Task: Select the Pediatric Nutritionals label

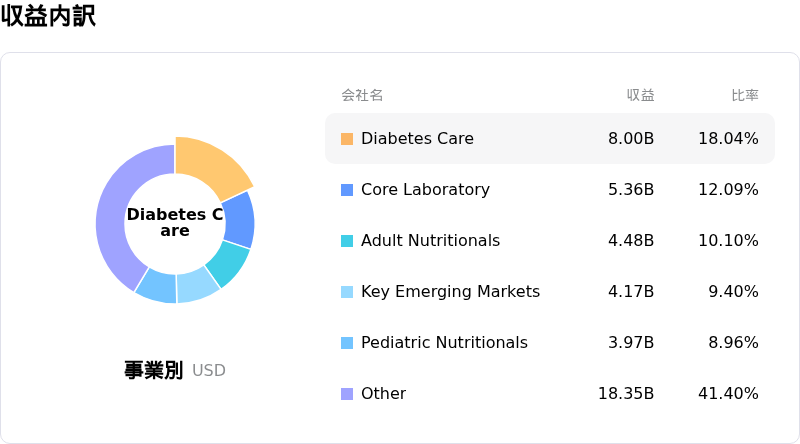Action: pos(444,343)
